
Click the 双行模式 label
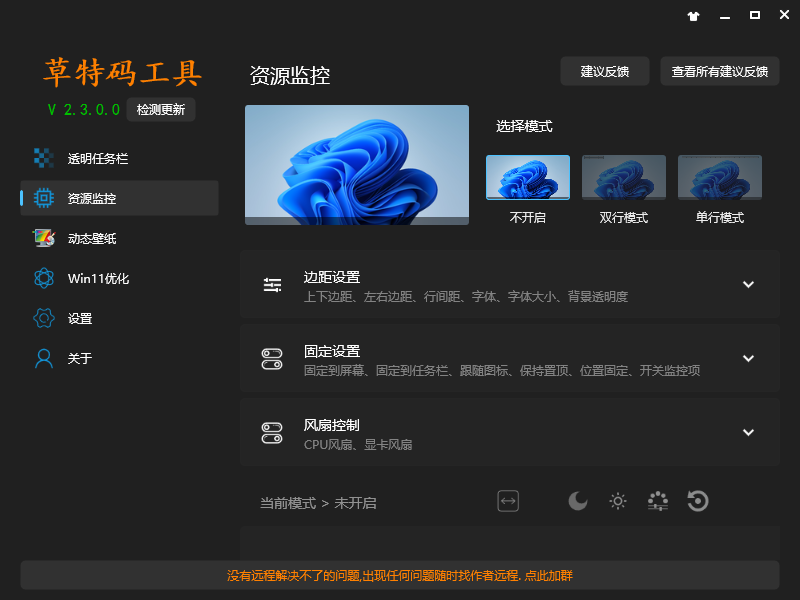pyautogui.click(x=623, y=218)
